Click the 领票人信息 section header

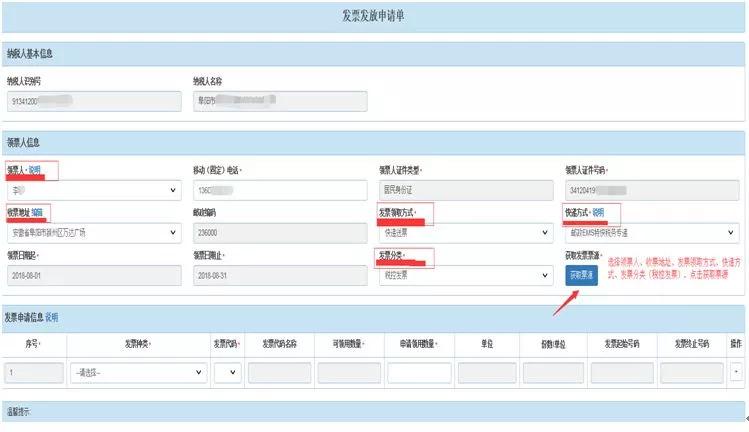(x=373, y=142)
